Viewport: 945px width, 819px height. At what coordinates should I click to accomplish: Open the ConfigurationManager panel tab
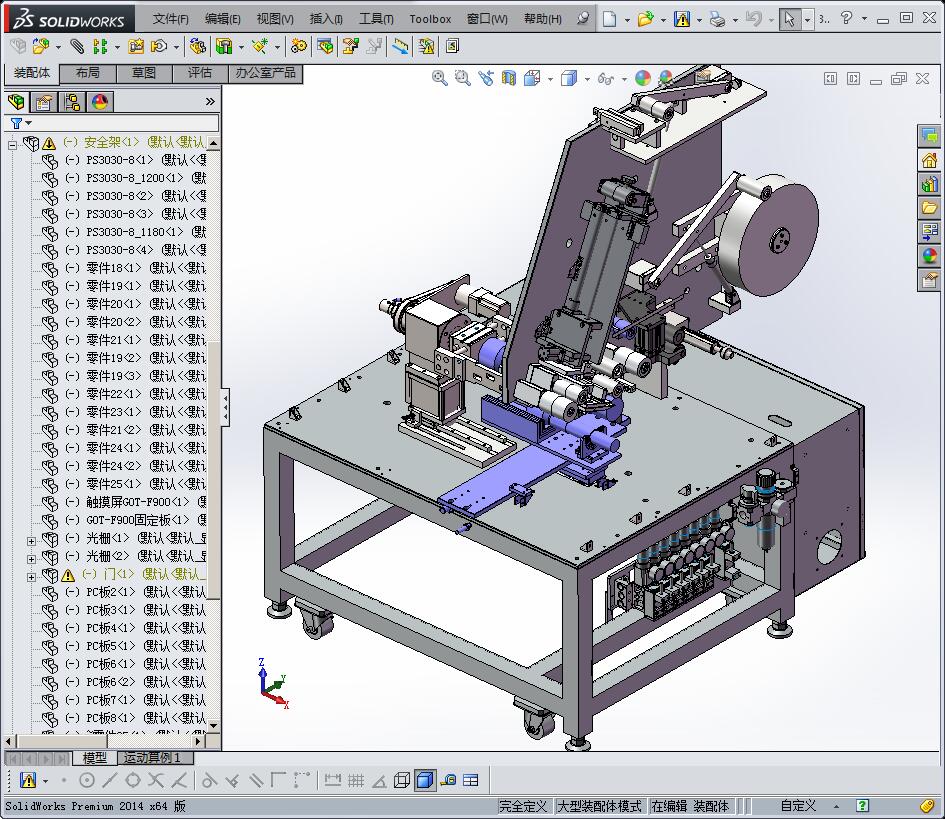[72, 102]
